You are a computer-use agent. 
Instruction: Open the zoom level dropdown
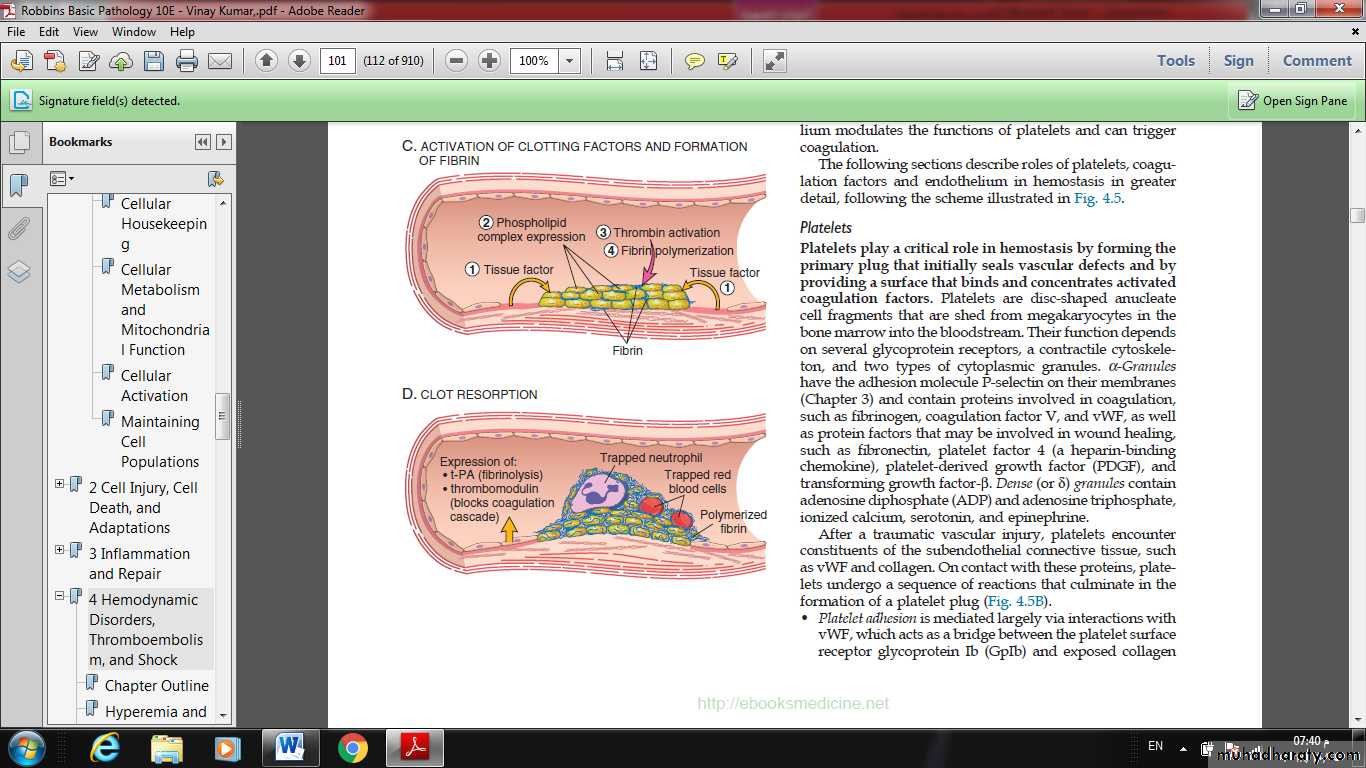[569, 61]
